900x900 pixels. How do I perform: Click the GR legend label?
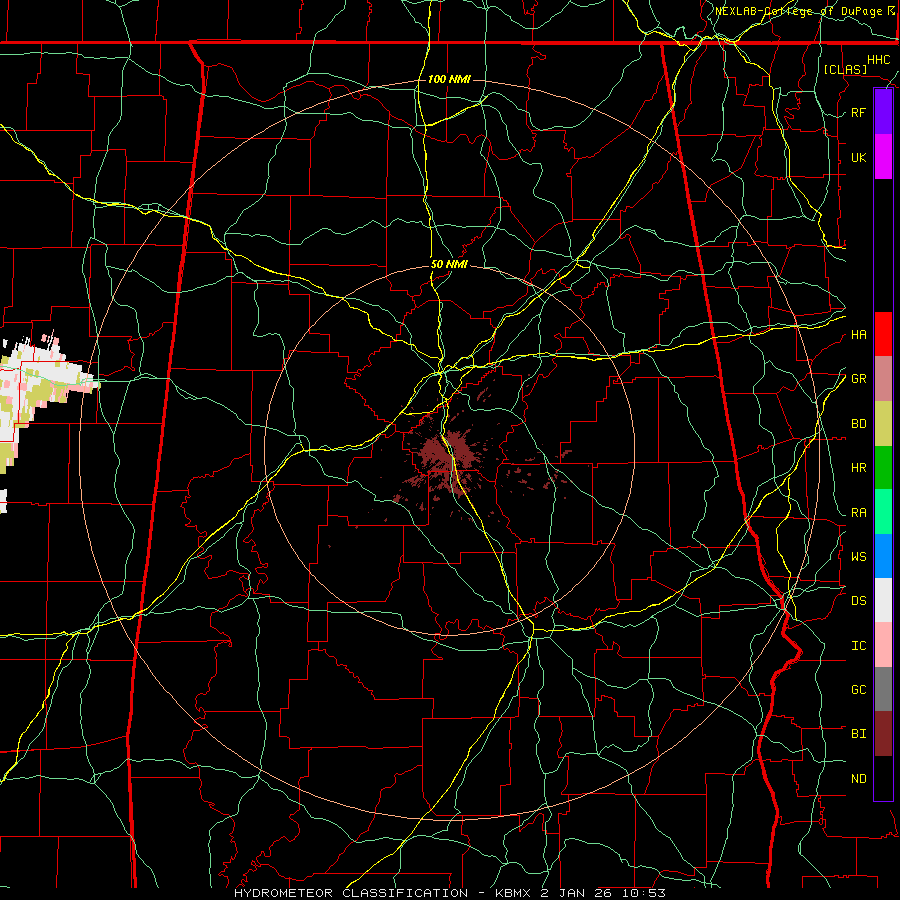858,378
